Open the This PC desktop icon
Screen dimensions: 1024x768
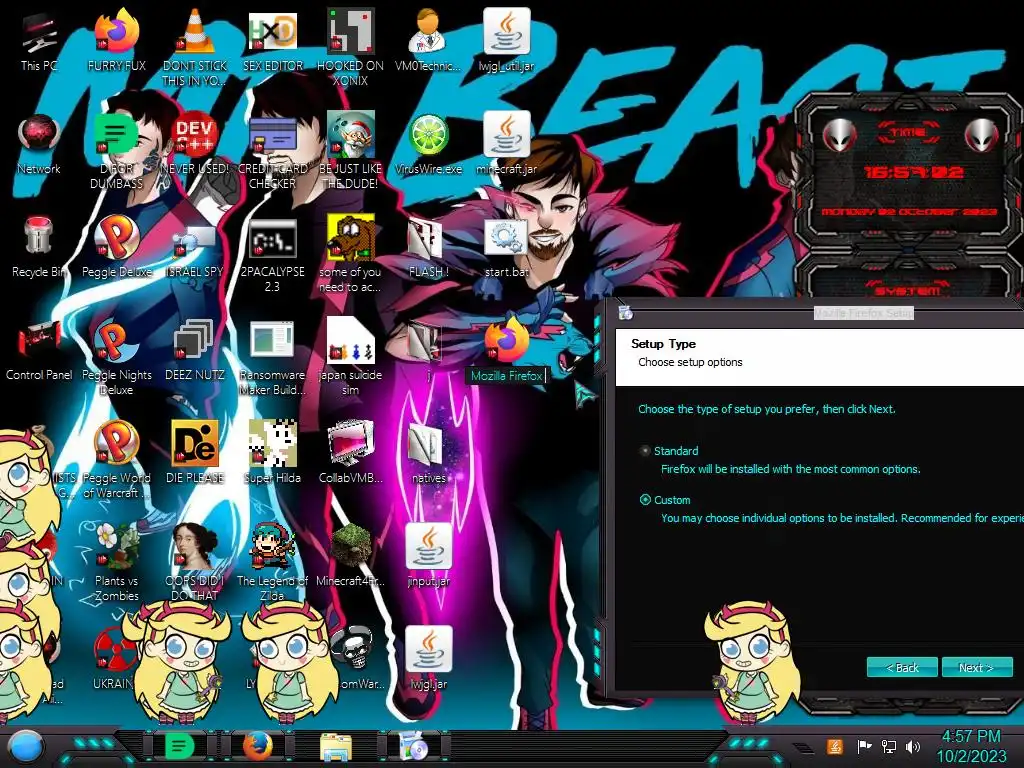pos(39,34)
